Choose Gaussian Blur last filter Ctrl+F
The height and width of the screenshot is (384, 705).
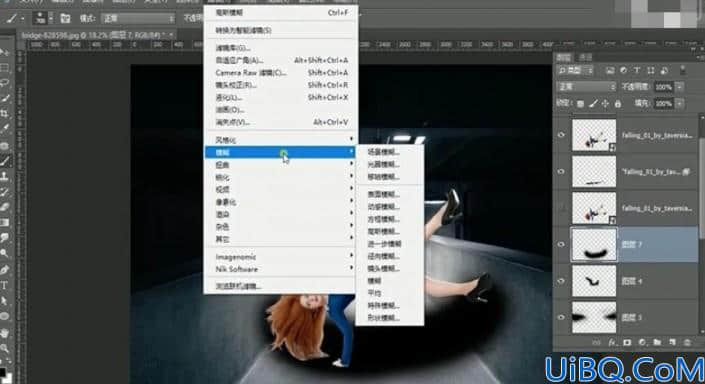(x=281, y=13)
